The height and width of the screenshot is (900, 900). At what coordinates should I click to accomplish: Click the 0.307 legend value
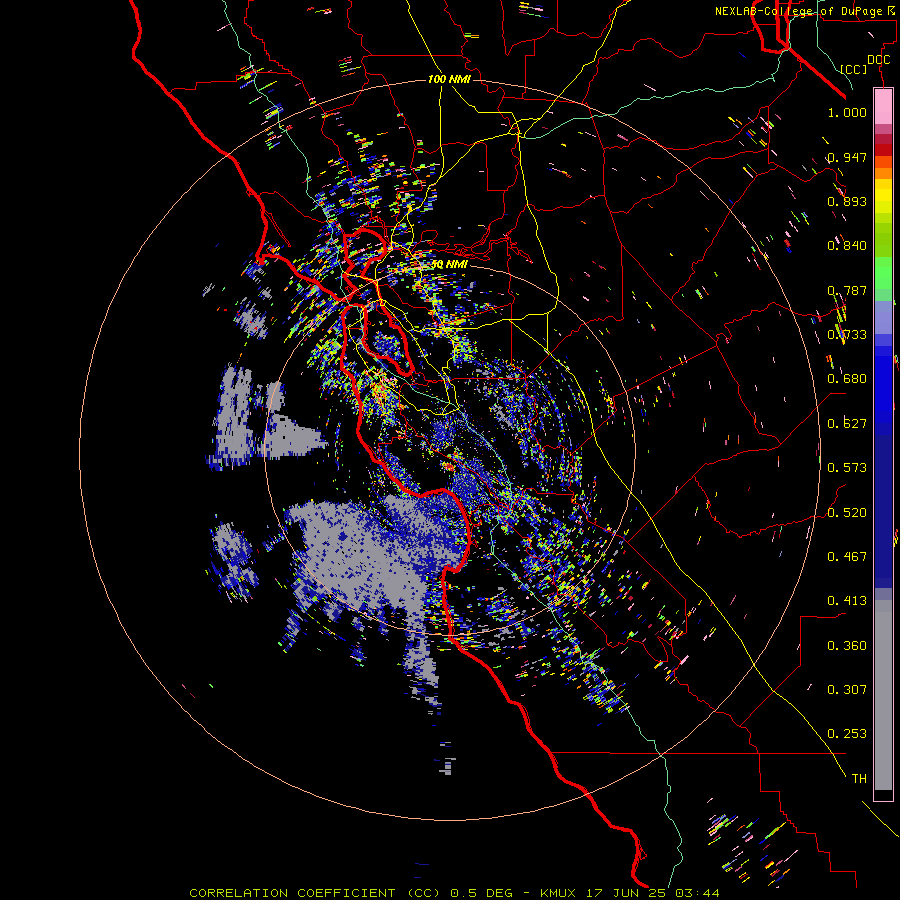click(847, 690)
